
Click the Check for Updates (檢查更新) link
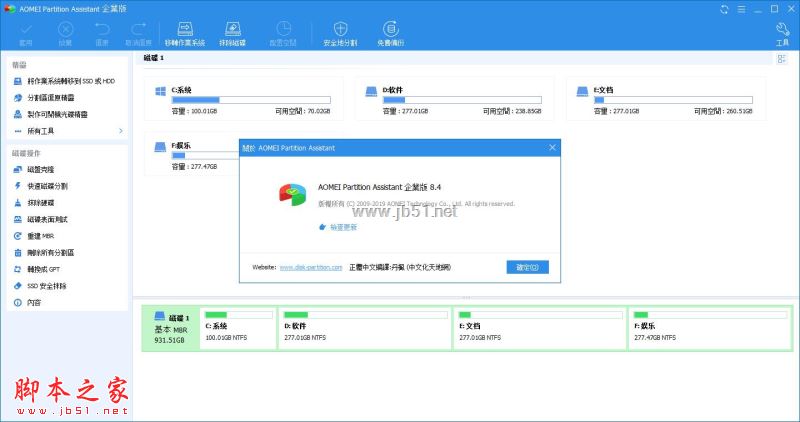pyautogui.click(x=343, y=227)
